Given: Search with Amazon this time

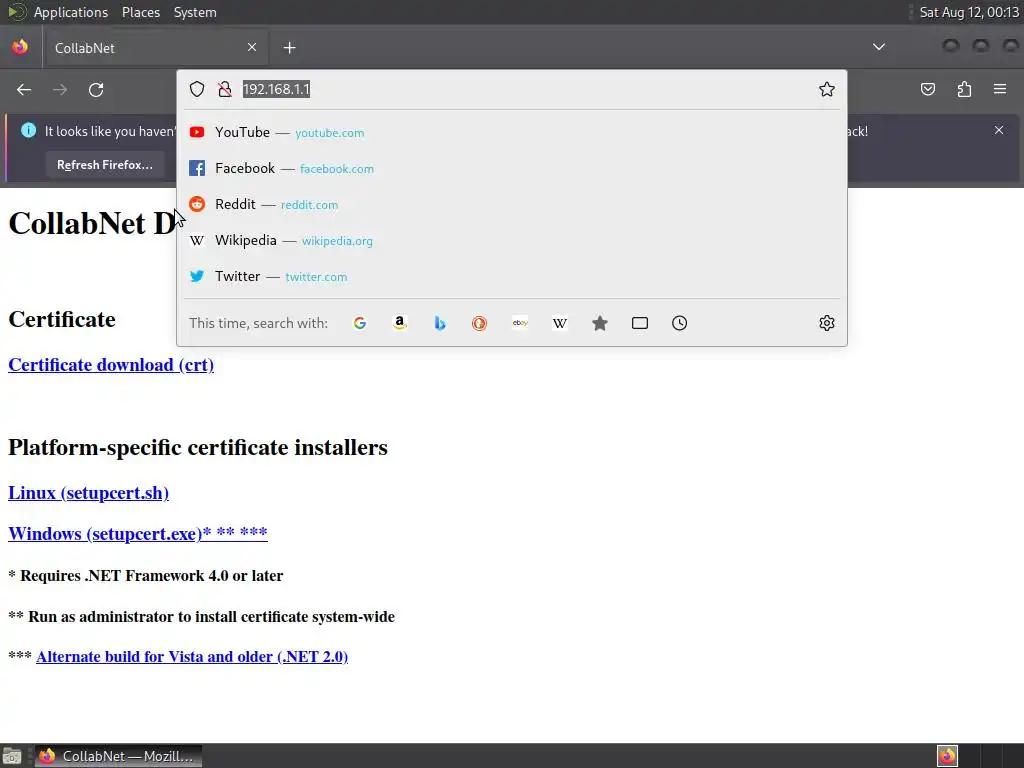Looking at the screenshot, I should pos(400,323).
